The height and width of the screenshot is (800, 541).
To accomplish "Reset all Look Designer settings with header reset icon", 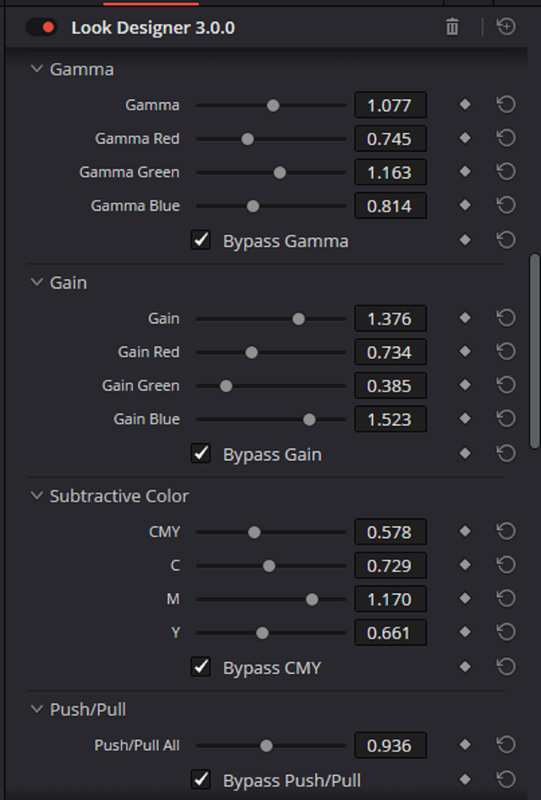I will [x=506, y=27].
